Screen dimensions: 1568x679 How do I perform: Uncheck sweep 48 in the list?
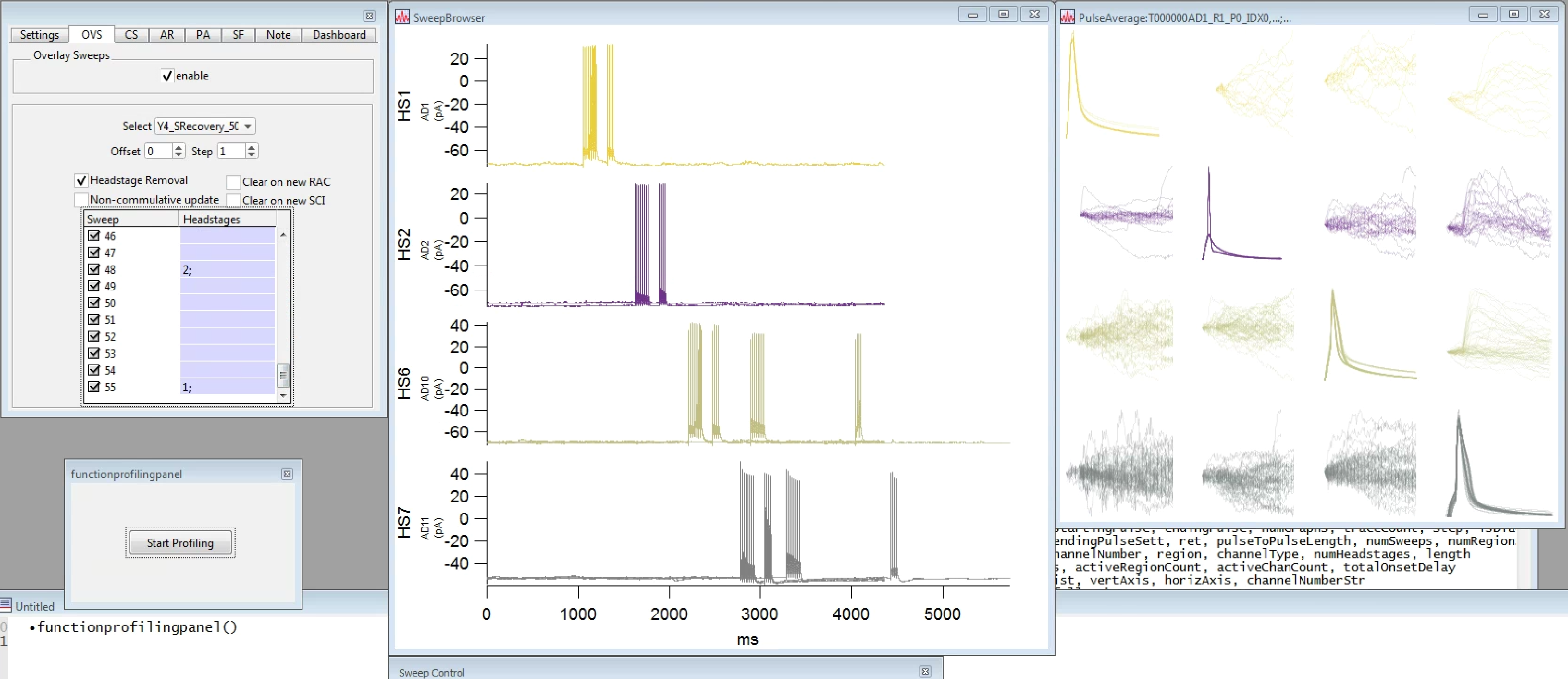point(94,269)
